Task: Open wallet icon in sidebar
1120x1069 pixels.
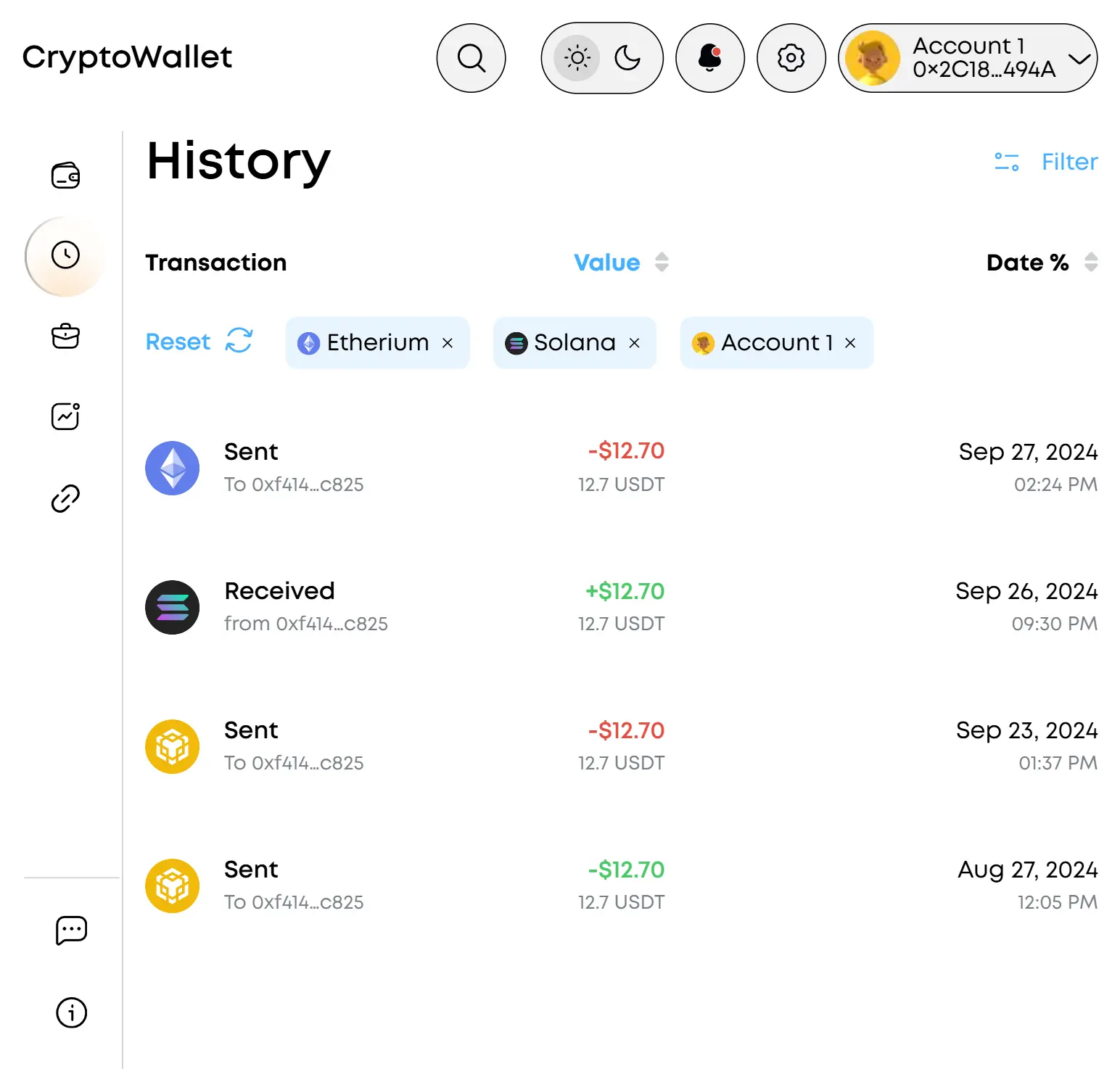Action: point(65,176)
